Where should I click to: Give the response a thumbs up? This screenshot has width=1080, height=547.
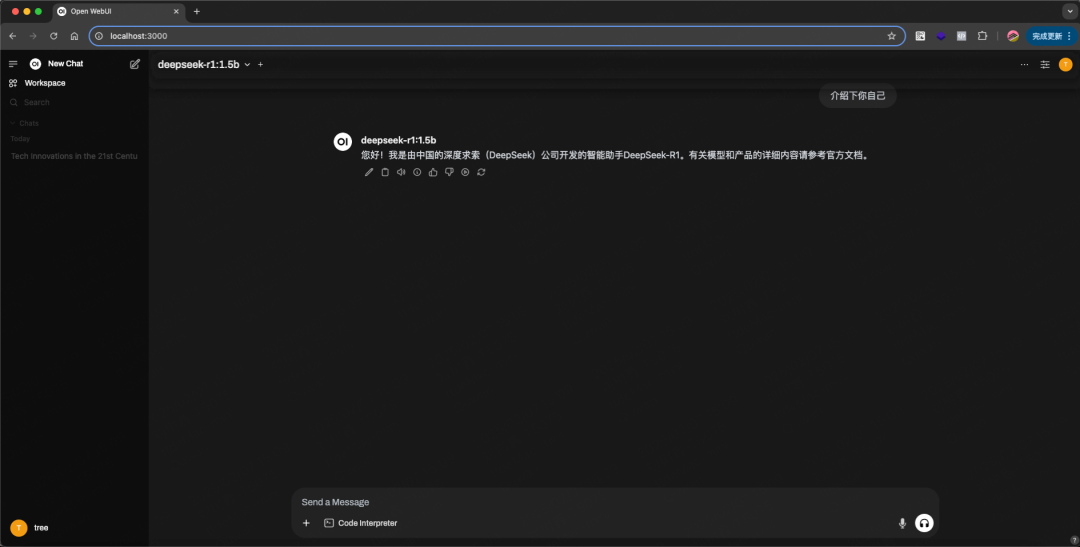point(433,172)
